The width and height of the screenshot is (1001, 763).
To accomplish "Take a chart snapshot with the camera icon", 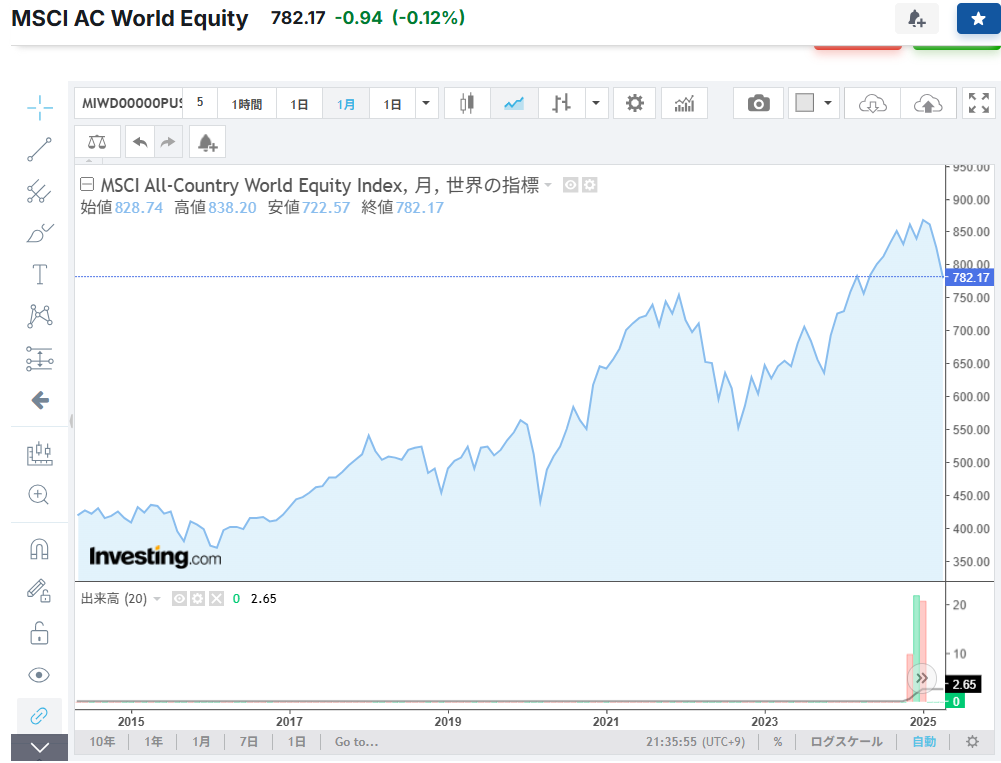I will point(759,103).
